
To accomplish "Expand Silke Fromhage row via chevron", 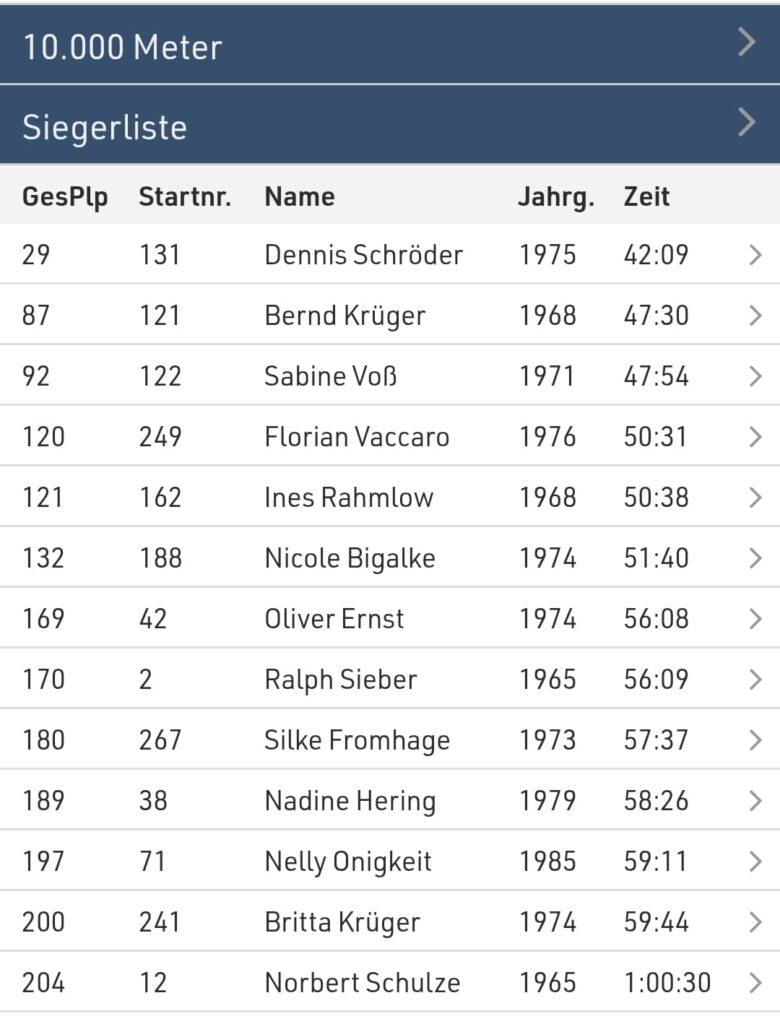I will pyautogui.click(x=755, y=741).
